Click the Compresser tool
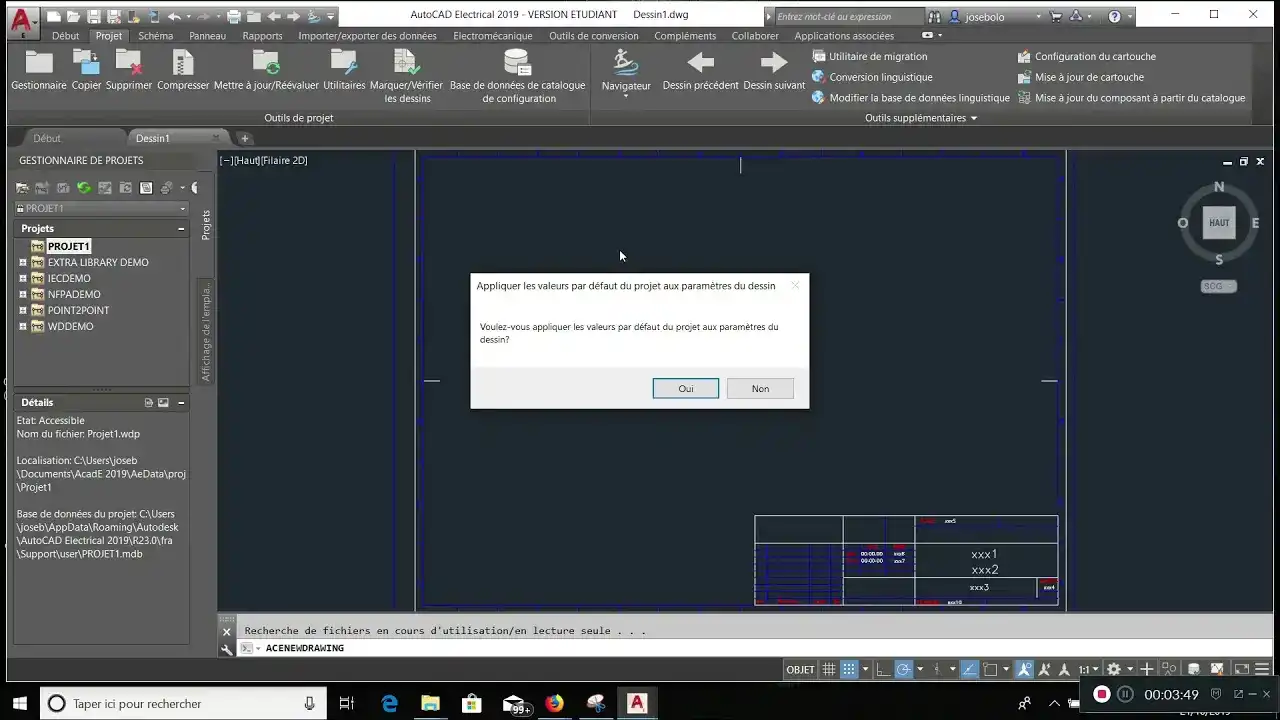Viewport: 1280px width, 720px height. tap(182, 70)
